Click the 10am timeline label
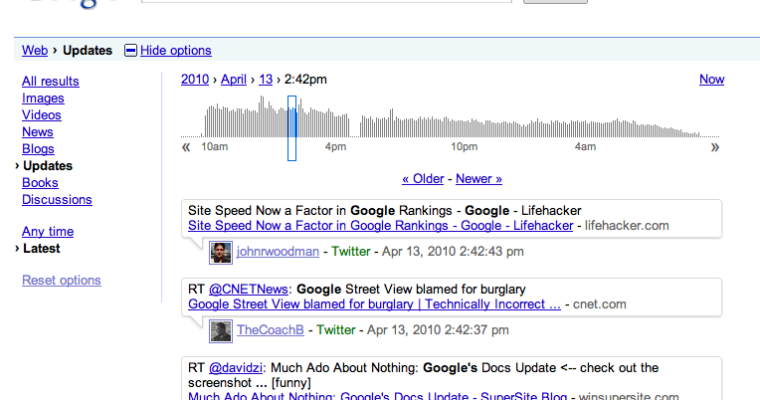This screenshot has height=400, width=760. [215, 147]
